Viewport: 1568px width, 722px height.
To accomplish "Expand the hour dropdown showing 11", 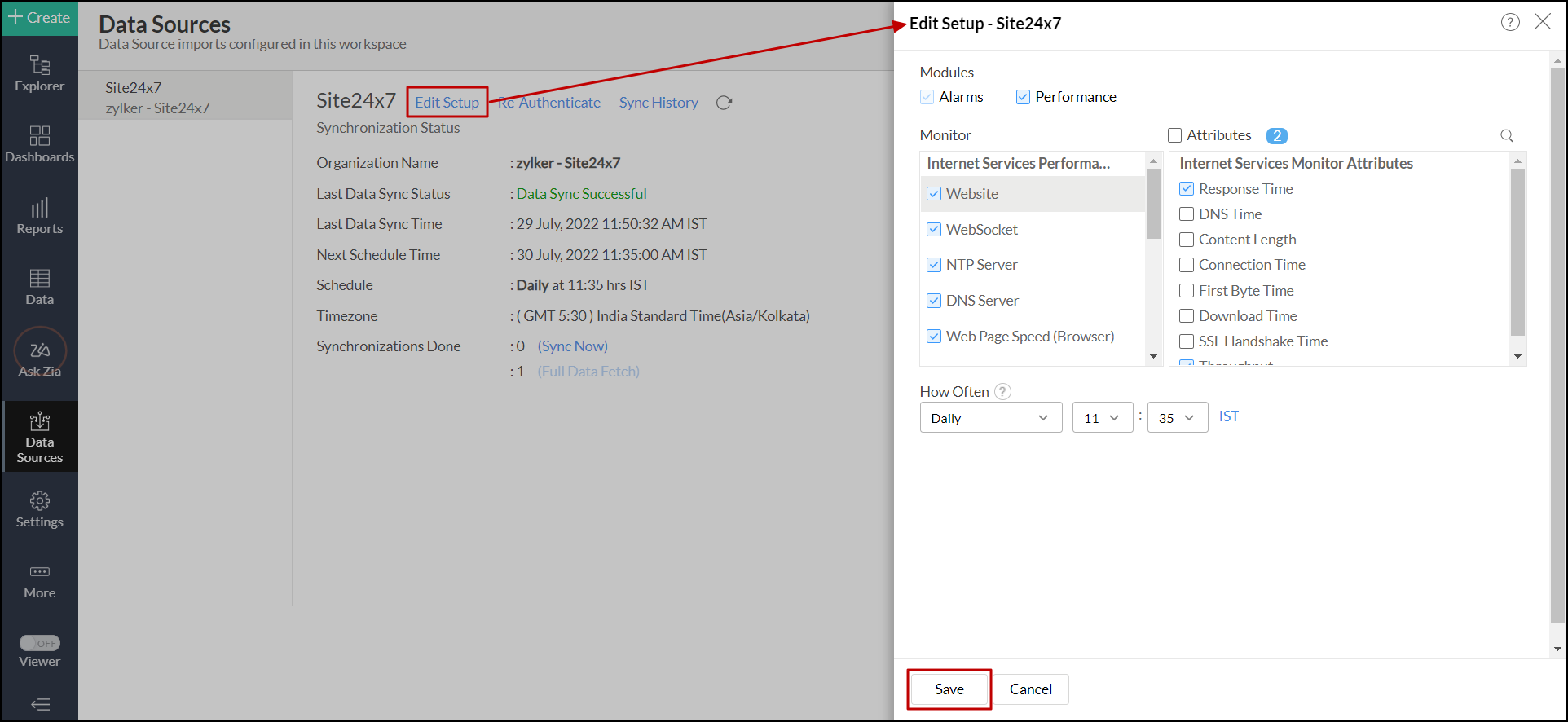I will [x=1102, y=418].
